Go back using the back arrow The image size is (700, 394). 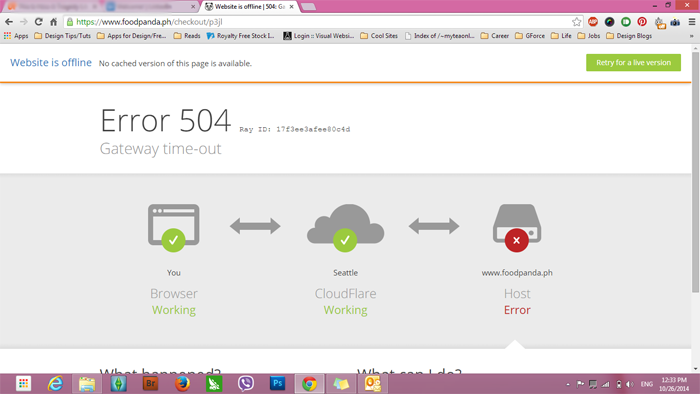[x=9, y=21]
